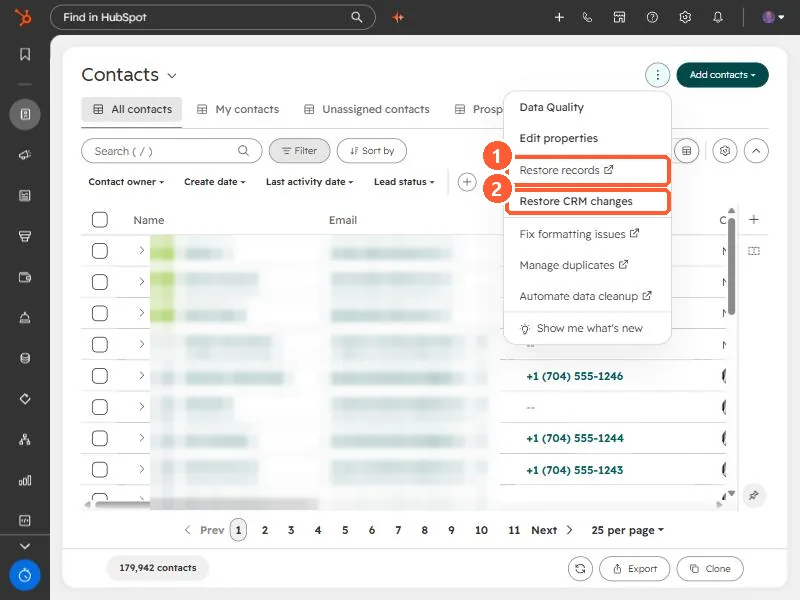Open the Development sidebar icon
Screen dimensions: 800x600
[x=24, y=520]
